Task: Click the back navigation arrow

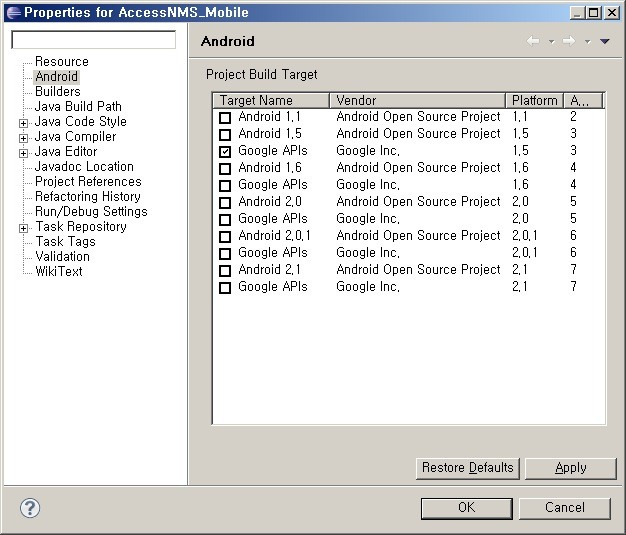Action: coord(533,41)
